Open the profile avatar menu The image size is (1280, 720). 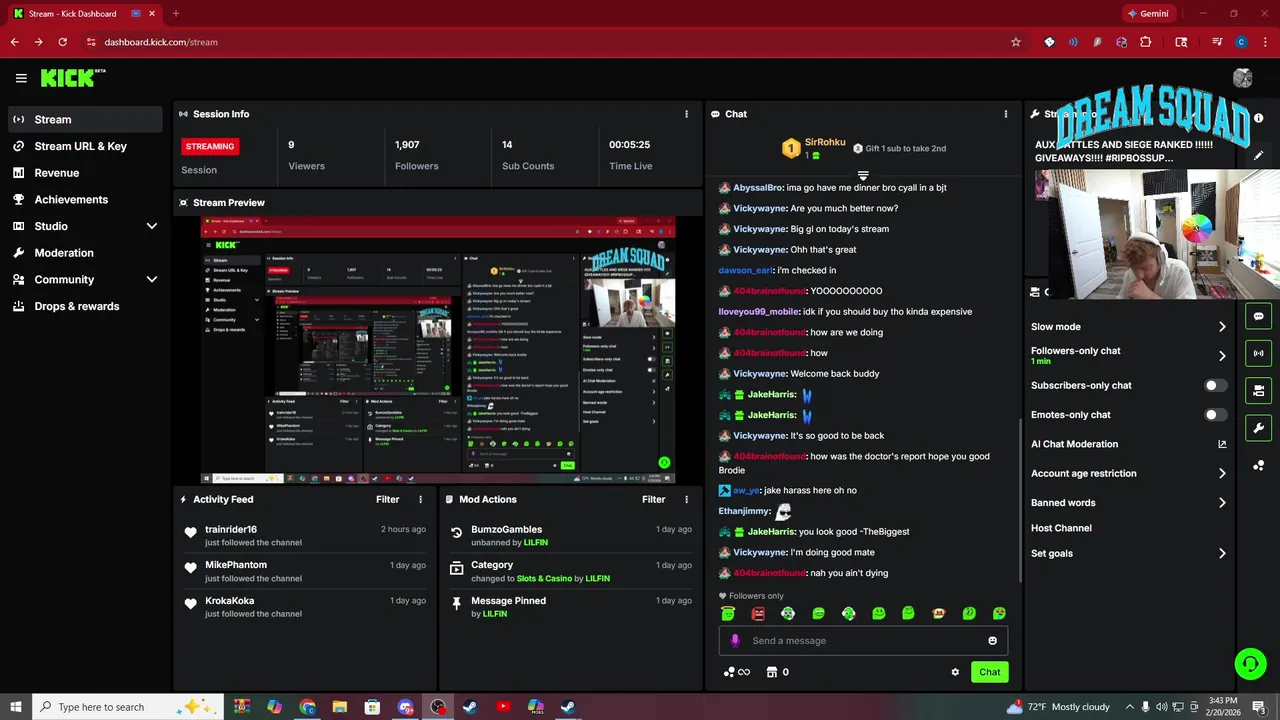coord(1243,78)
